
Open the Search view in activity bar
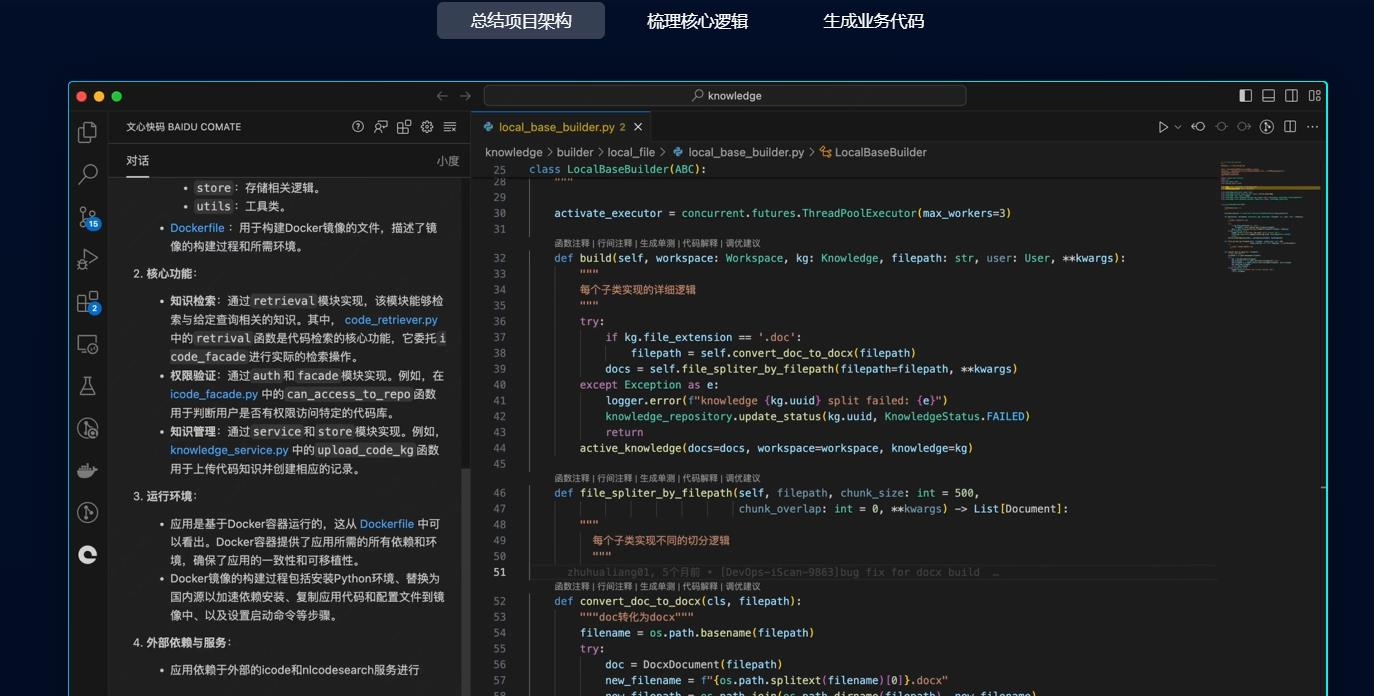click(88, 174)
